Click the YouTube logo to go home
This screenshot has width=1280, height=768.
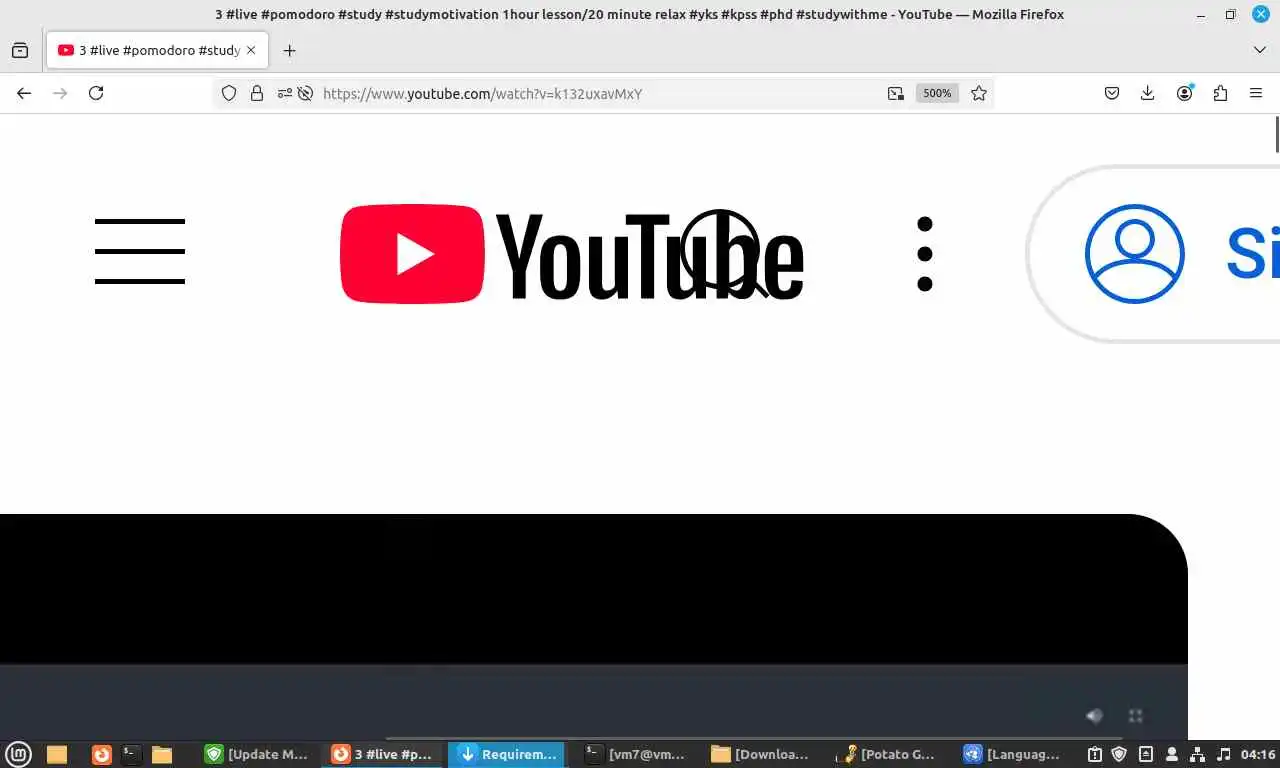(572, 254)
